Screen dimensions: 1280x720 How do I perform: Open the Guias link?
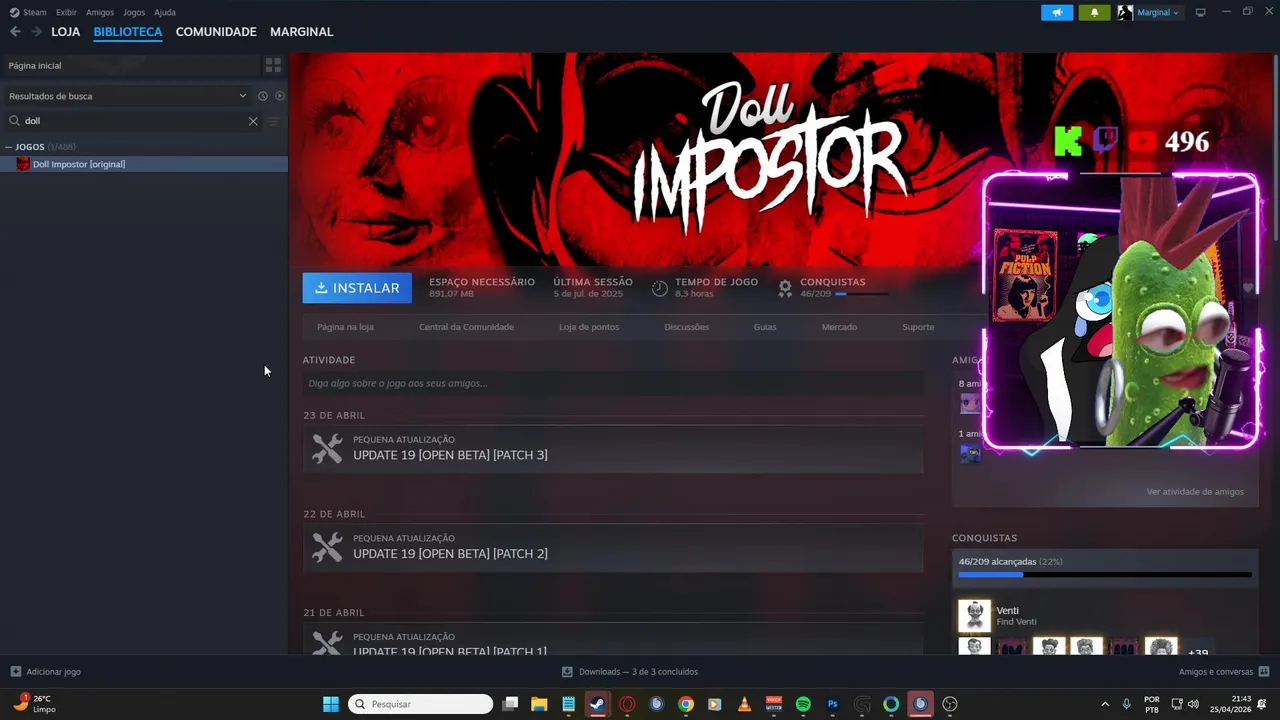[x=765, y=327]
